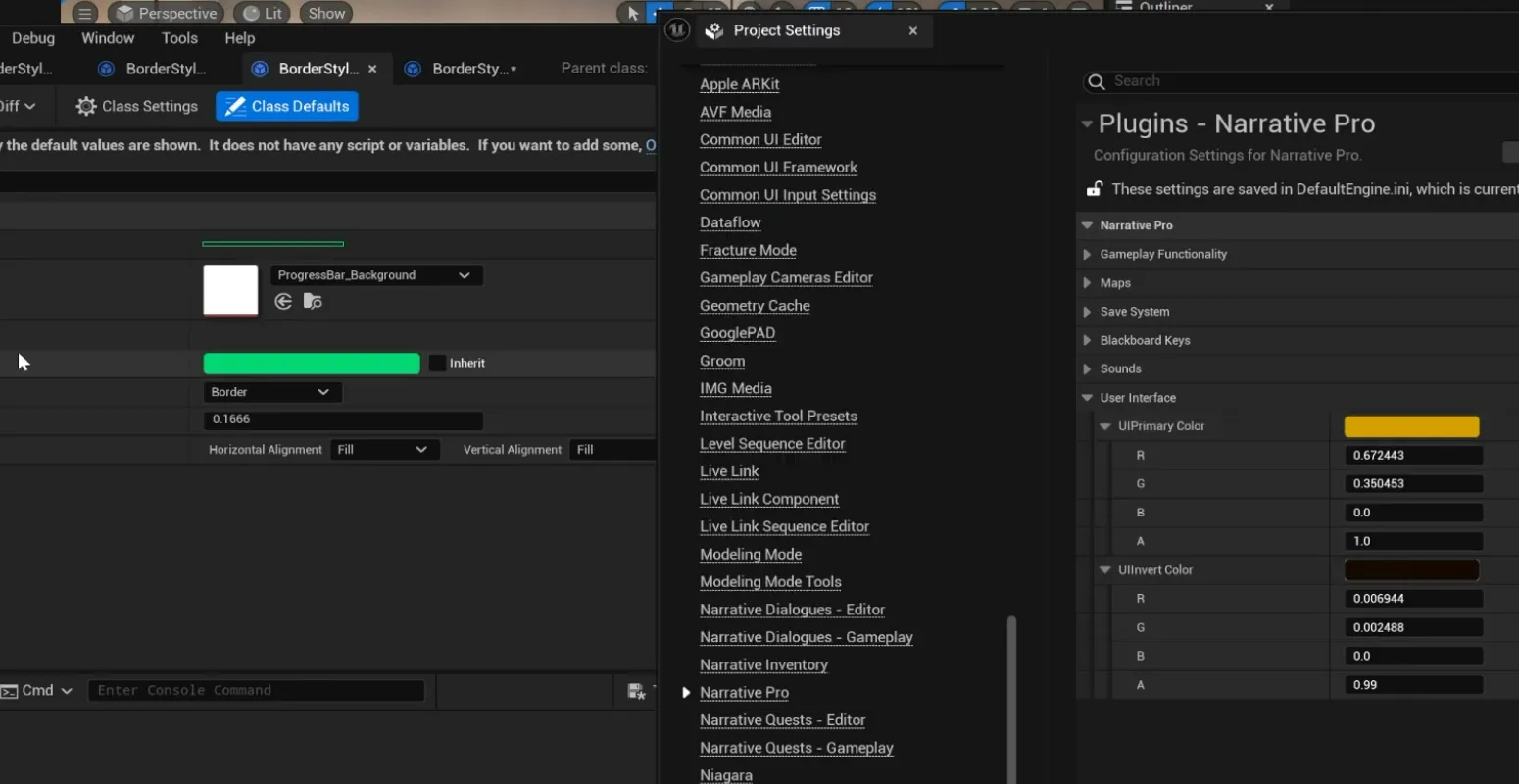Select Narrative Pro in plugin list
The image size is (1519, 784).
(744, 693)
